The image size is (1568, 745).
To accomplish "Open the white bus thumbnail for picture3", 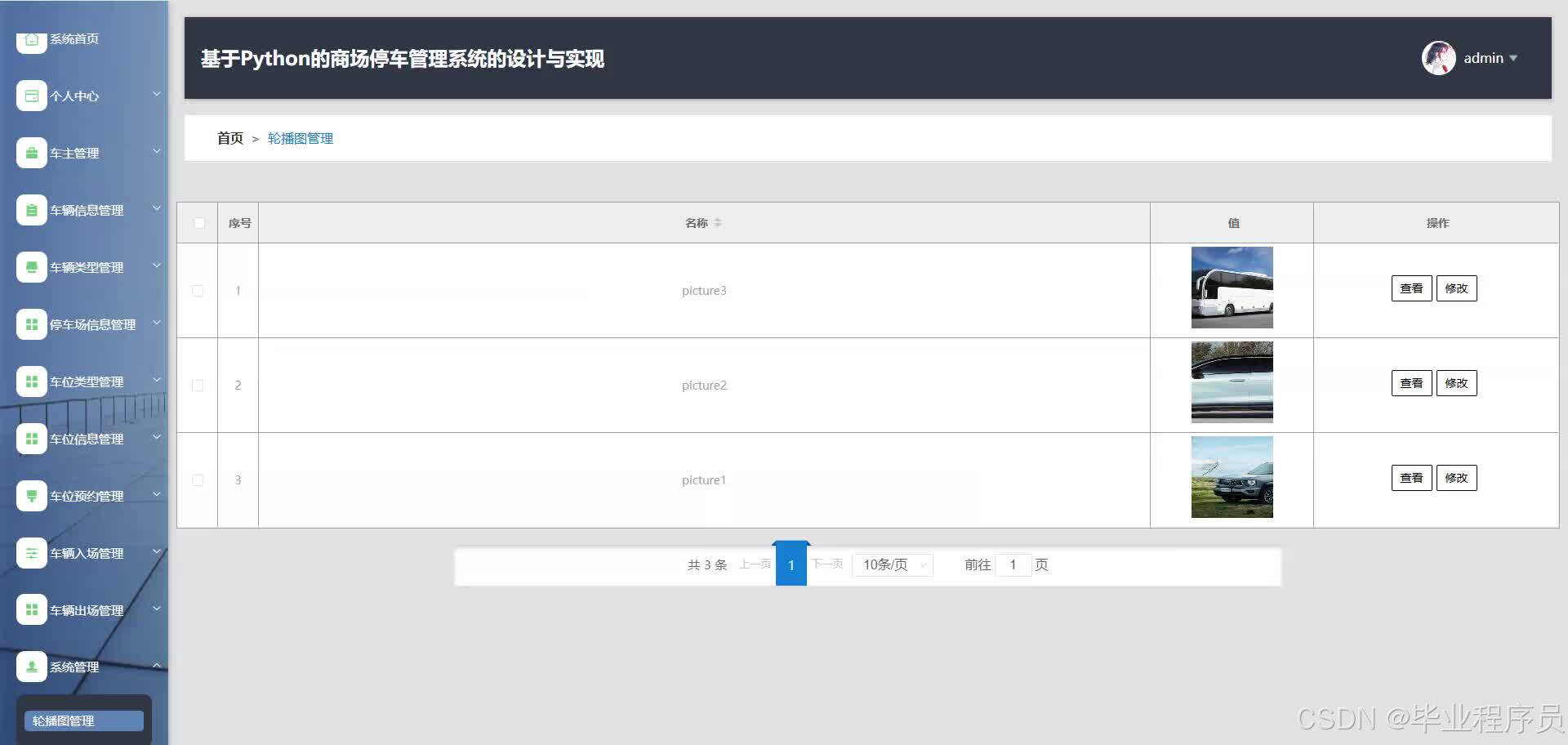I will pyautogui.click(x=1232, y=288).
